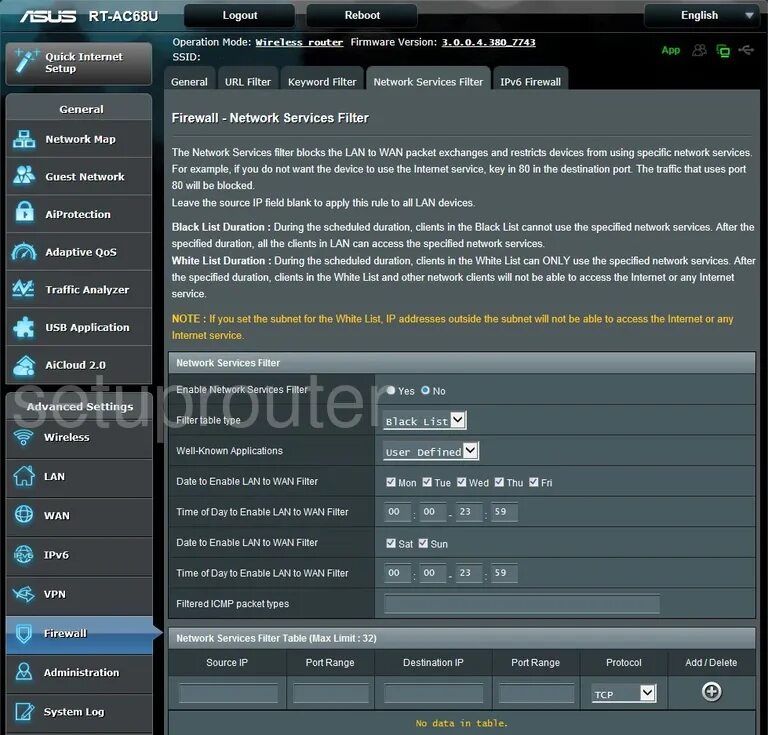Viewport: 768px width, 735px height.
Task: Open the Filter table type Black List dropdown
Action: point(424,421)
